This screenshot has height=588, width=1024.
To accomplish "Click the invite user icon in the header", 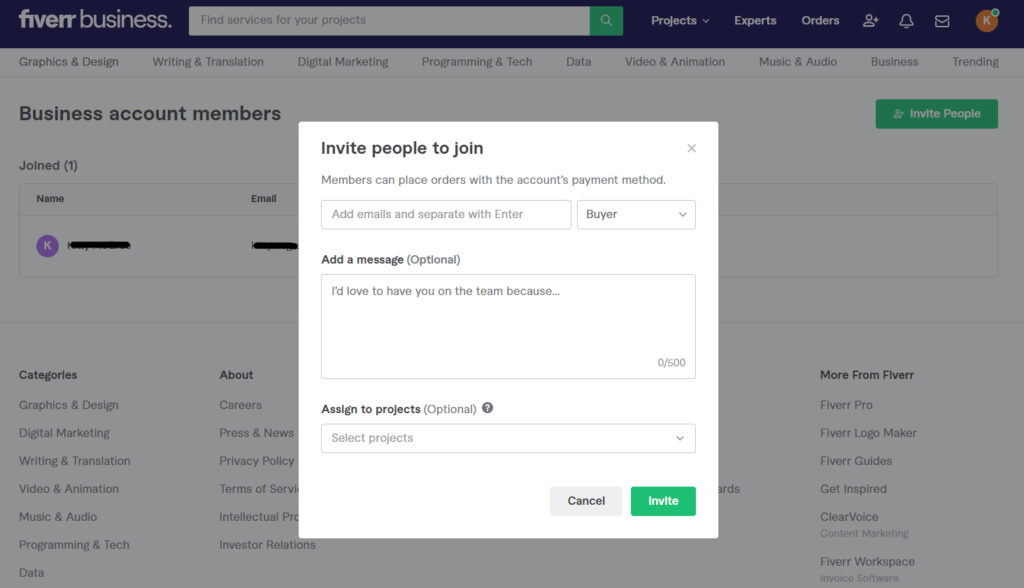I will [x=870, y=20].
